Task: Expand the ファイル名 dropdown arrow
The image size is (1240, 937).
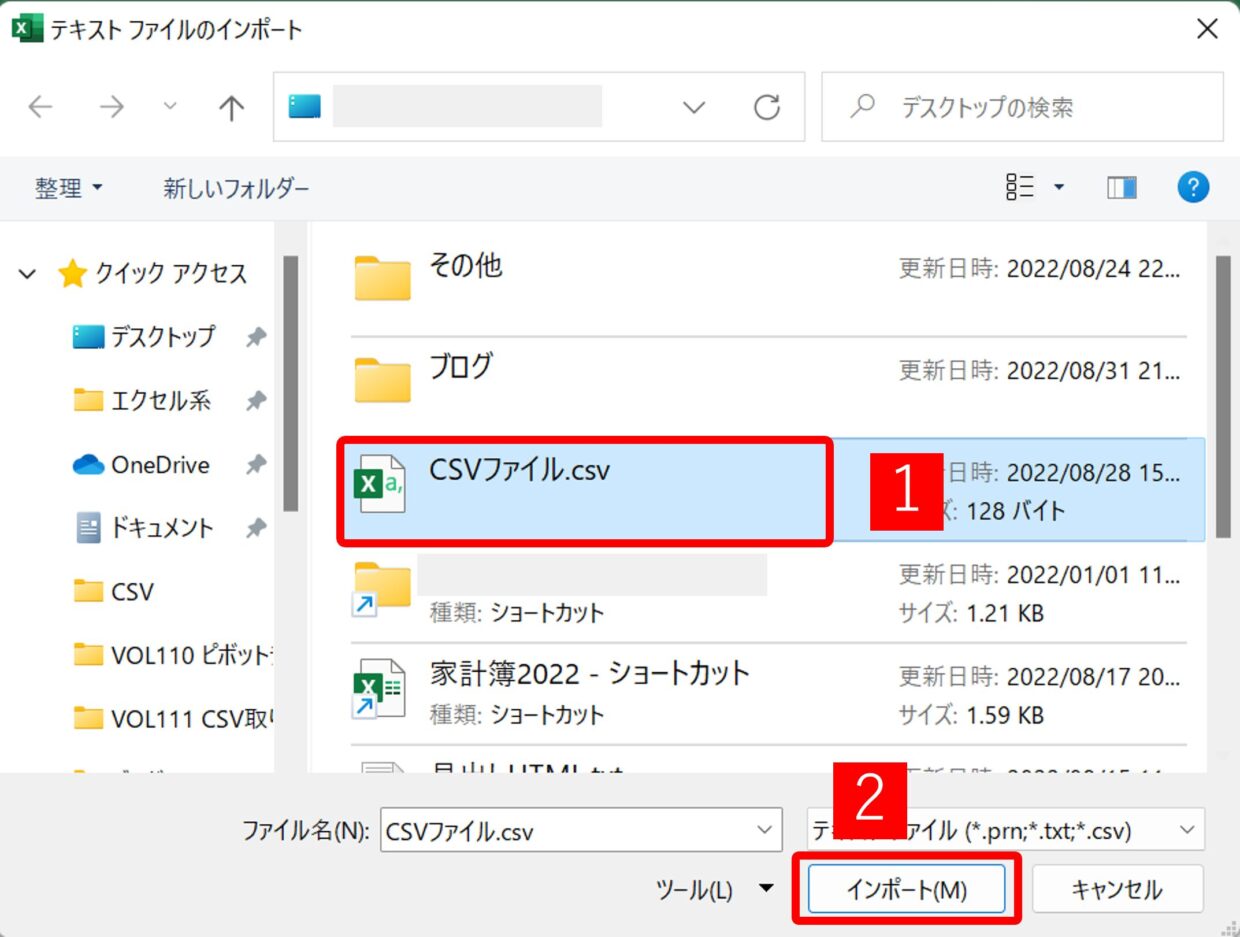Action: [766, 830]
